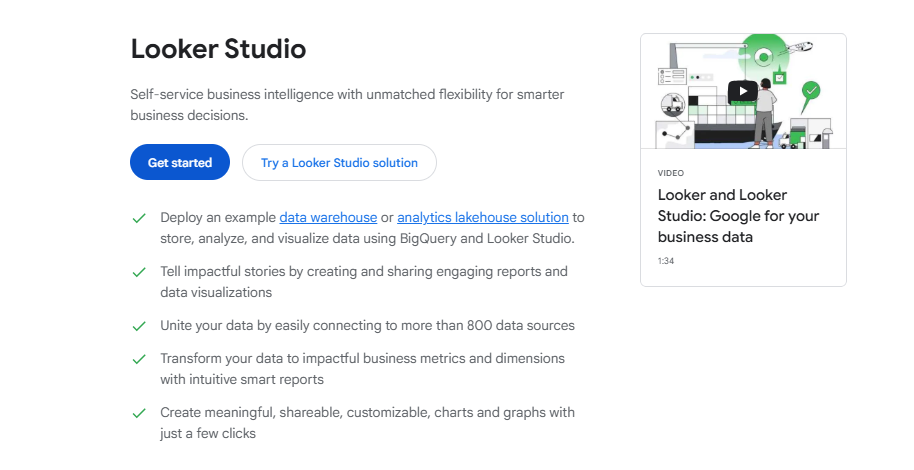914x470 pixels.
Task: Select the checkmark icon beside Create meaningful
Action: pos(138,412)
